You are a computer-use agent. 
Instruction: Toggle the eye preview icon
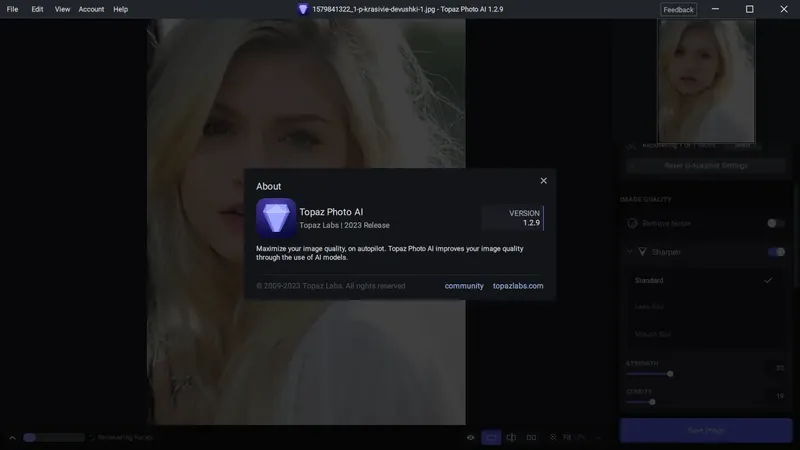pos(470,437)
